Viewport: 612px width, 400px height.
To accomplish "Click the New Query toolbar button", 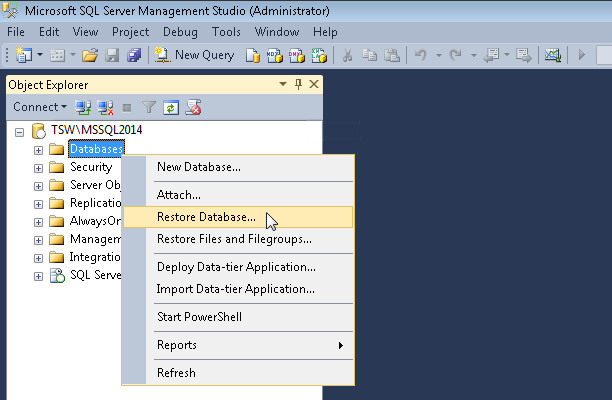I will pyautogui.click(x=194, y=55).
